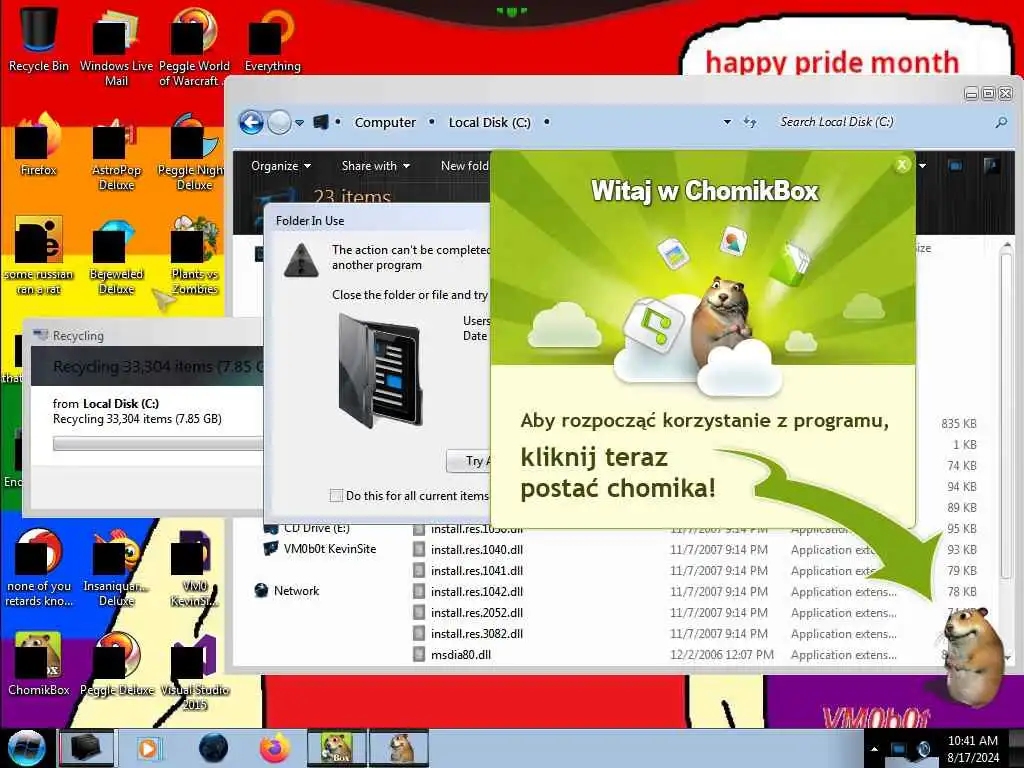The width and height of the screenshot is (1024, 768).
Task: Launch Peggle World of Warcraft shortcut
Action: [x=194, y=46]
